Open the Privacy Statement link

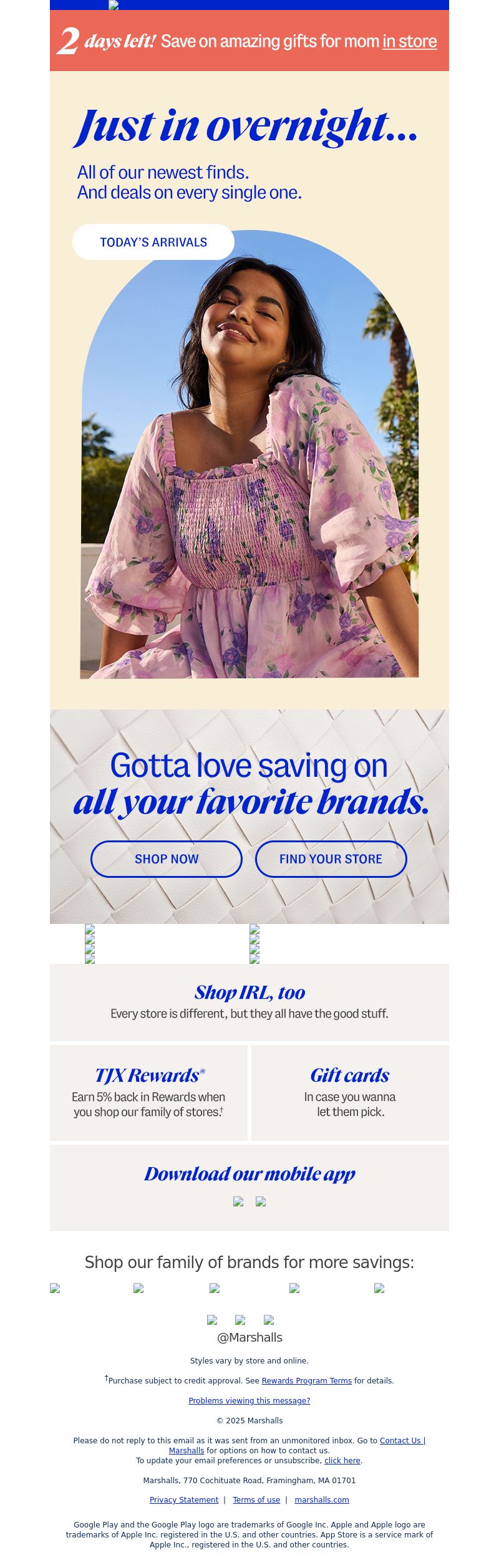[184, 1500]
